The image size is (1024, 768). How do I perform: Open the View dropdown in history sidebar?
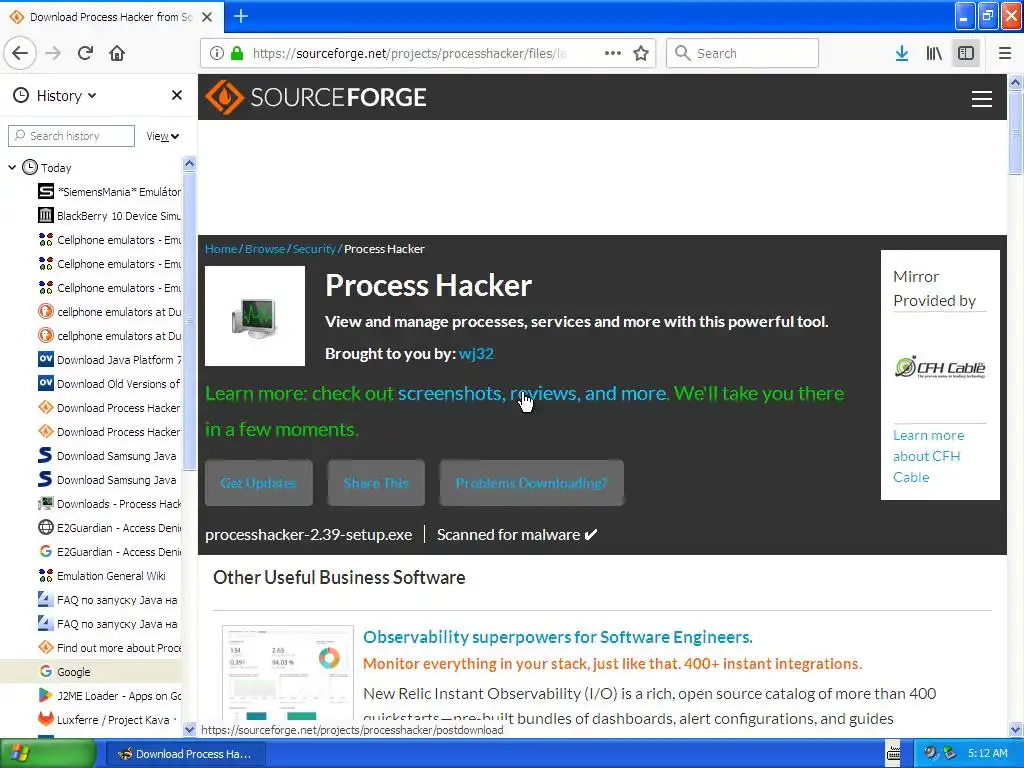[163, 136]
